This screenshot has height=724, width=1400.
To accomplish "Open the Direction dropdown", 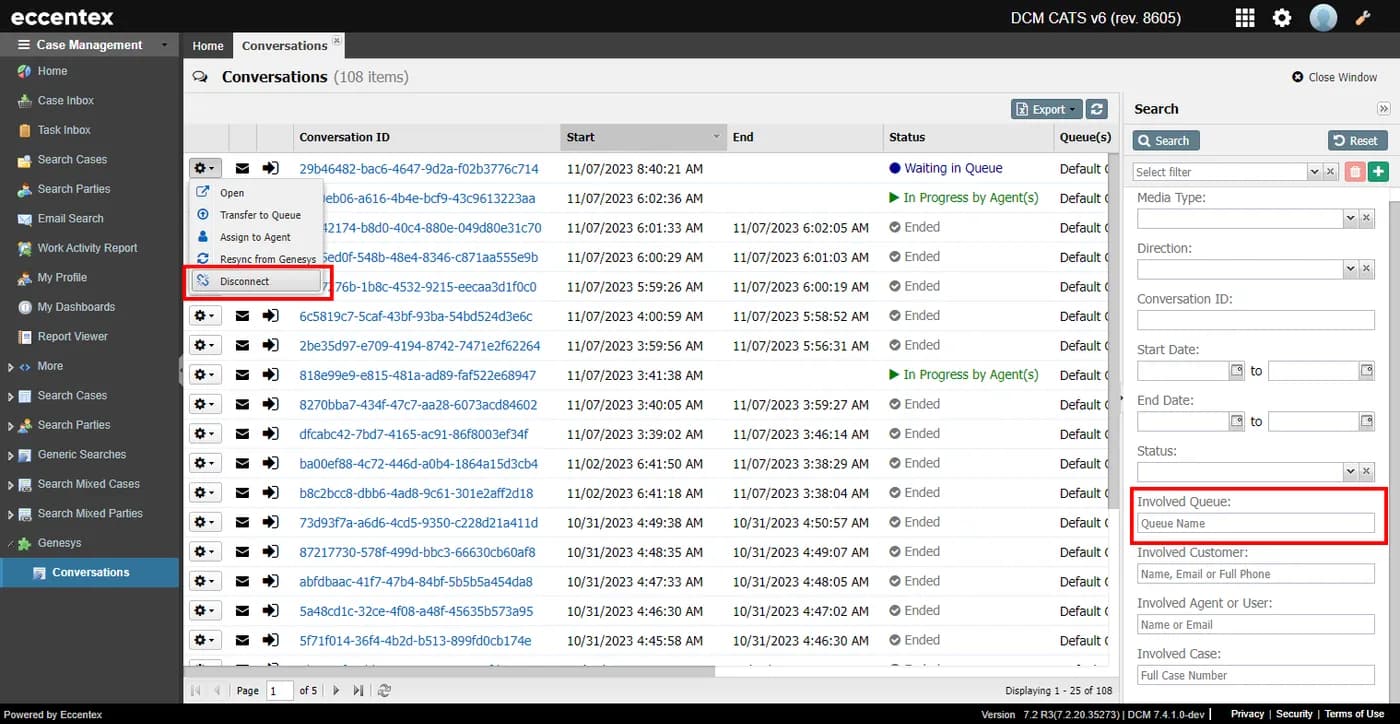I will tap(1350, 269).
